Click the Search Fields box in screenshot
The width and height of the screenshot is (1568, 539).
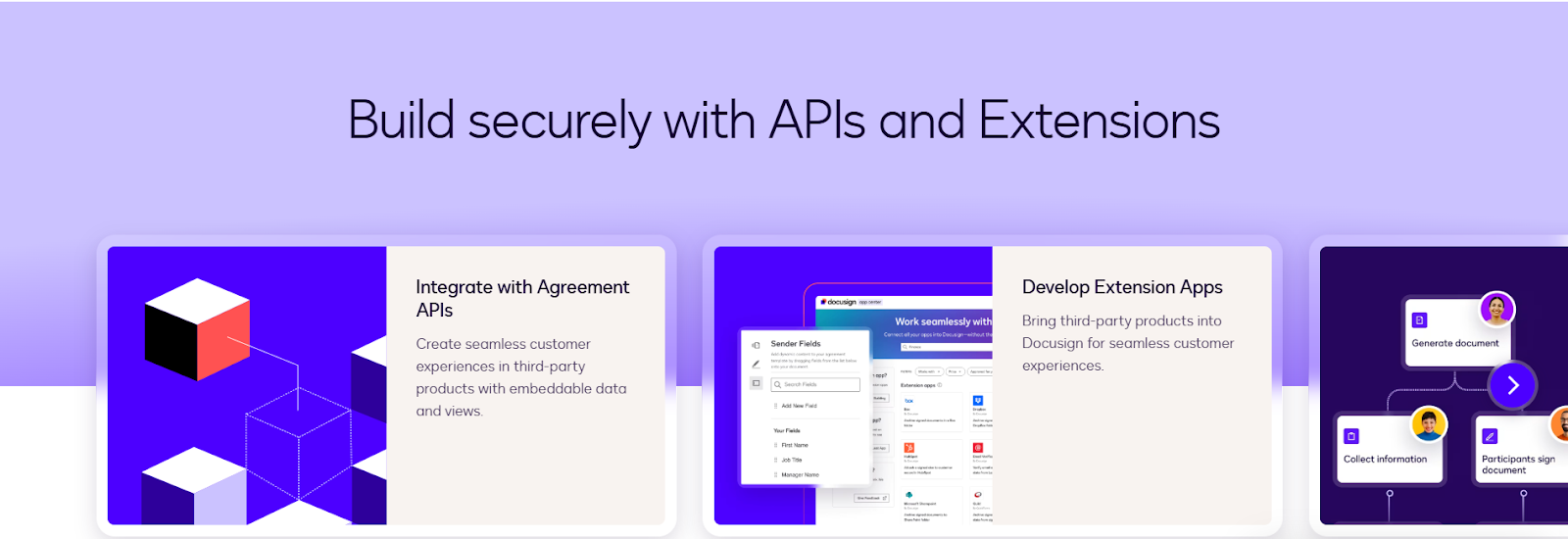click(x=815, y=384)
